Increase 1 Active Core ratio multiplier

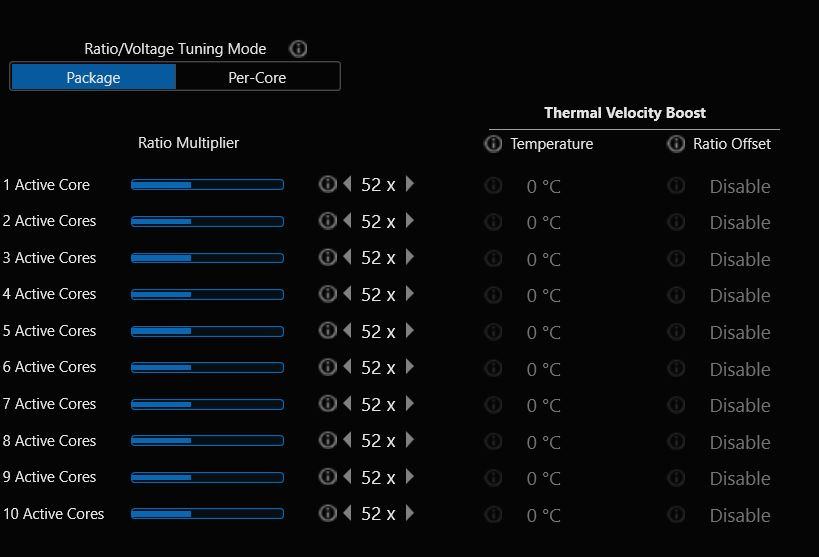[410, 184]
